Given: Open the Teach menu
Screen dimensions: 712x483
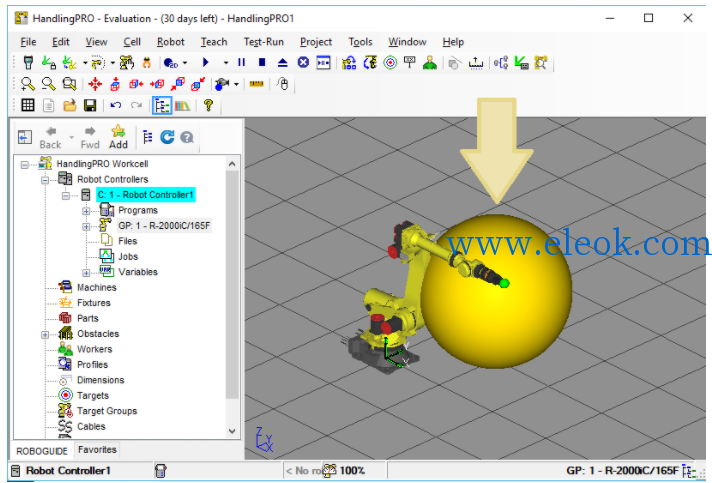Looking at the screenshot, I should tap(214, 42).
